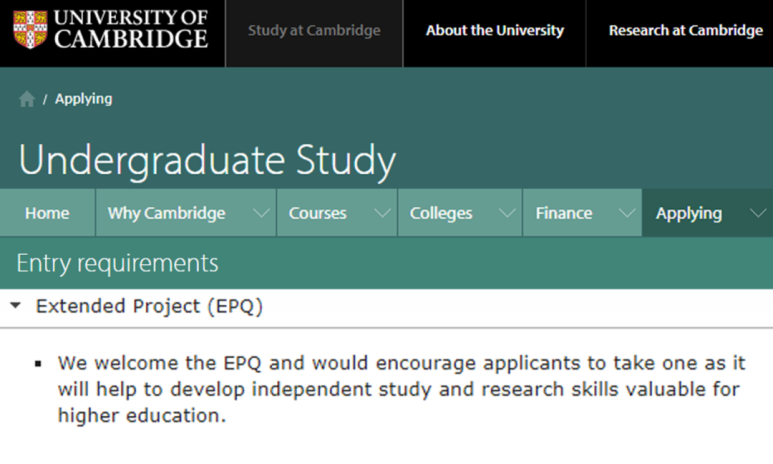Screen dimensions: 773x464
Task: Go to the home icon in breadcrumb
Action: click(x=27, y=99)
